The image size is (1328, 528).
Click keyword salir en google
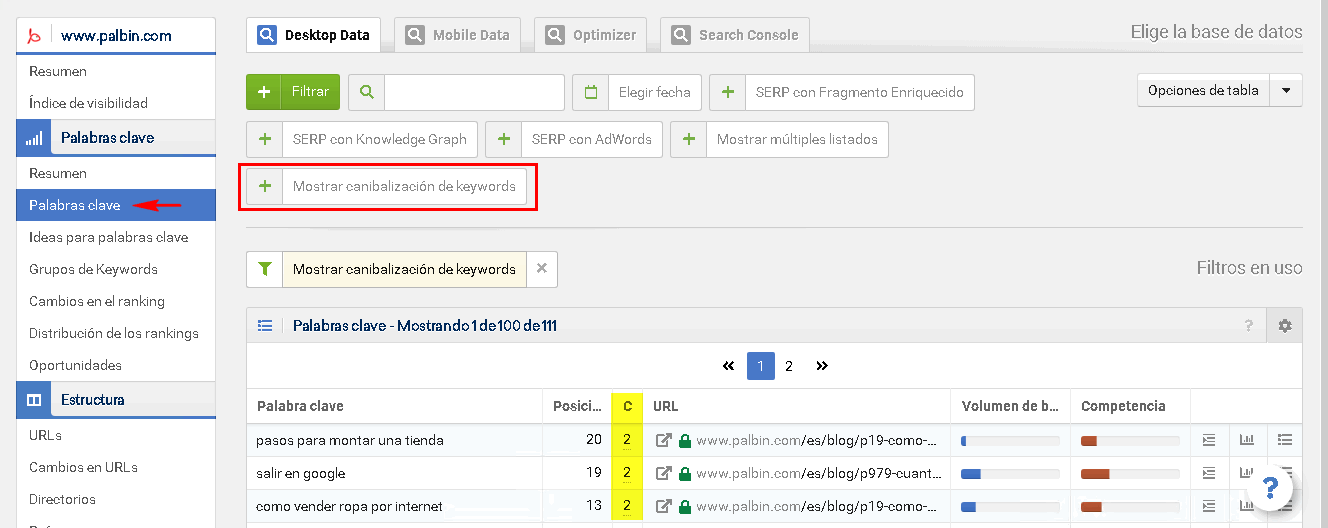pyautogui.click(x=300, y=473)
